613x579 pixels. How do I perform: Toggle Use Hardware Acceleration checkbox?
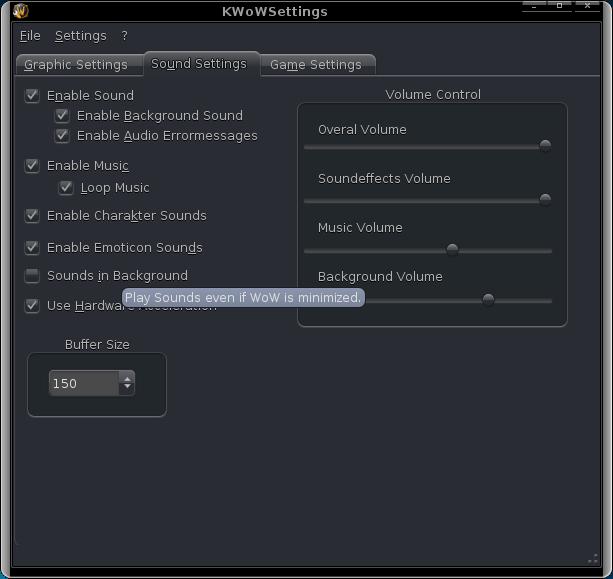32,305
